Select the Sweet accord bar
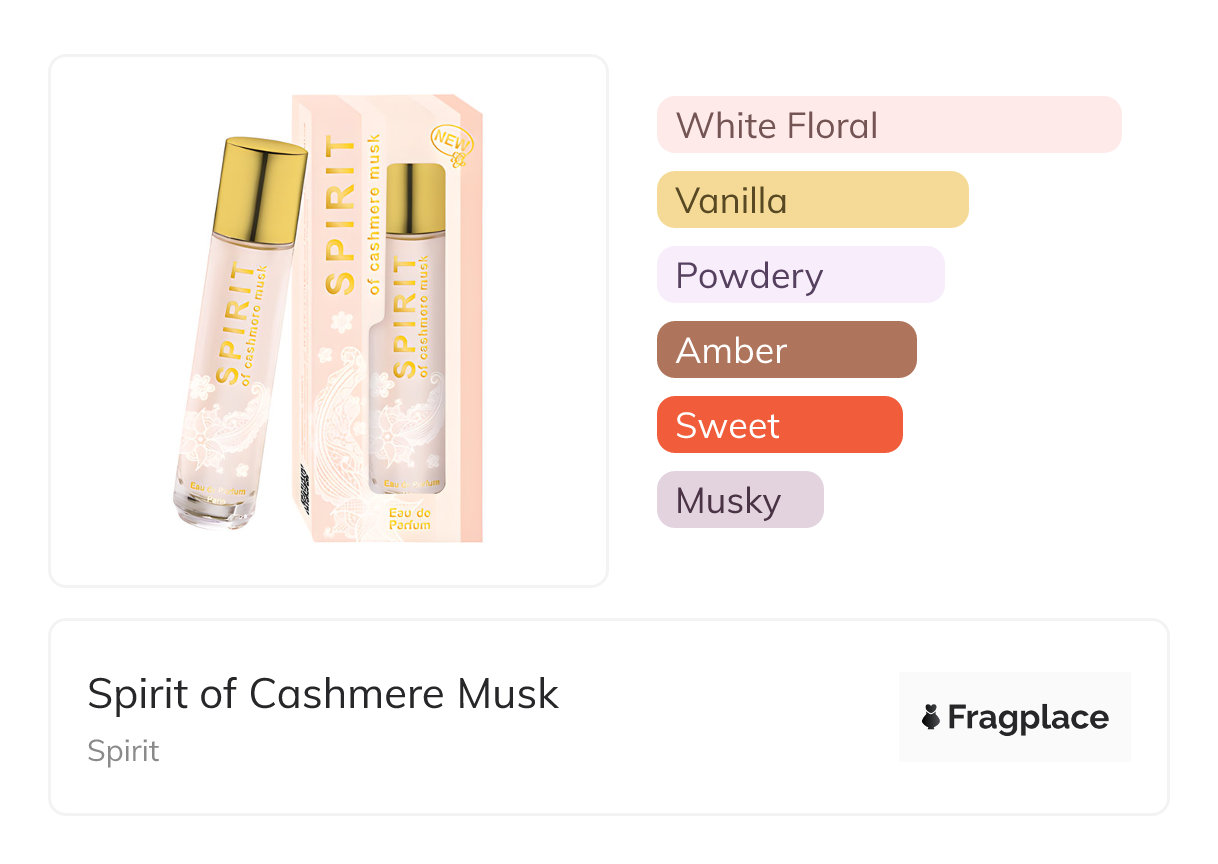Viewport: 1218px width, 864px height. pyautogui.click(x=779, y=425)
